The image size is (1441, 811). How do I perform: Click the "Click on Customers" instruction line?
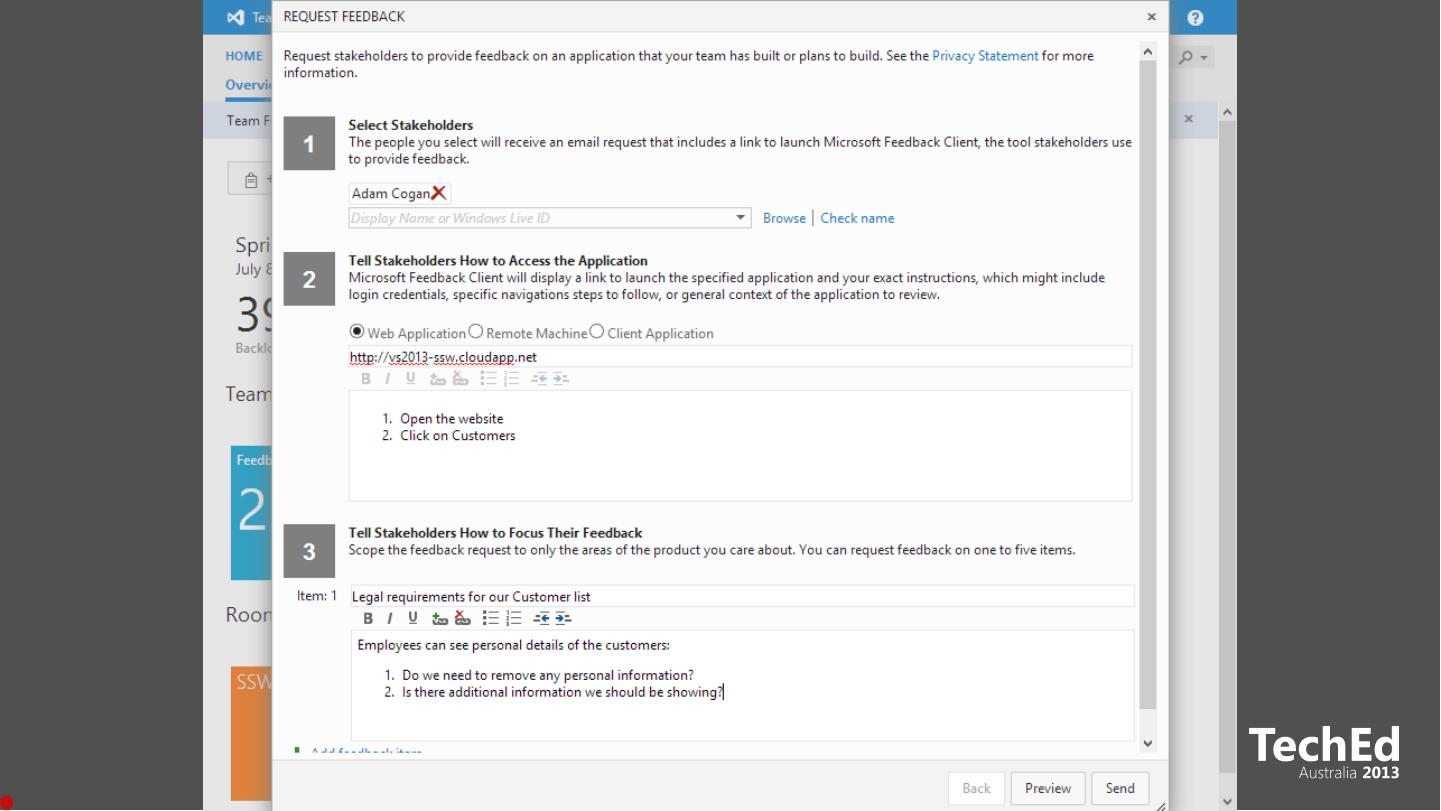pos(457,436)
